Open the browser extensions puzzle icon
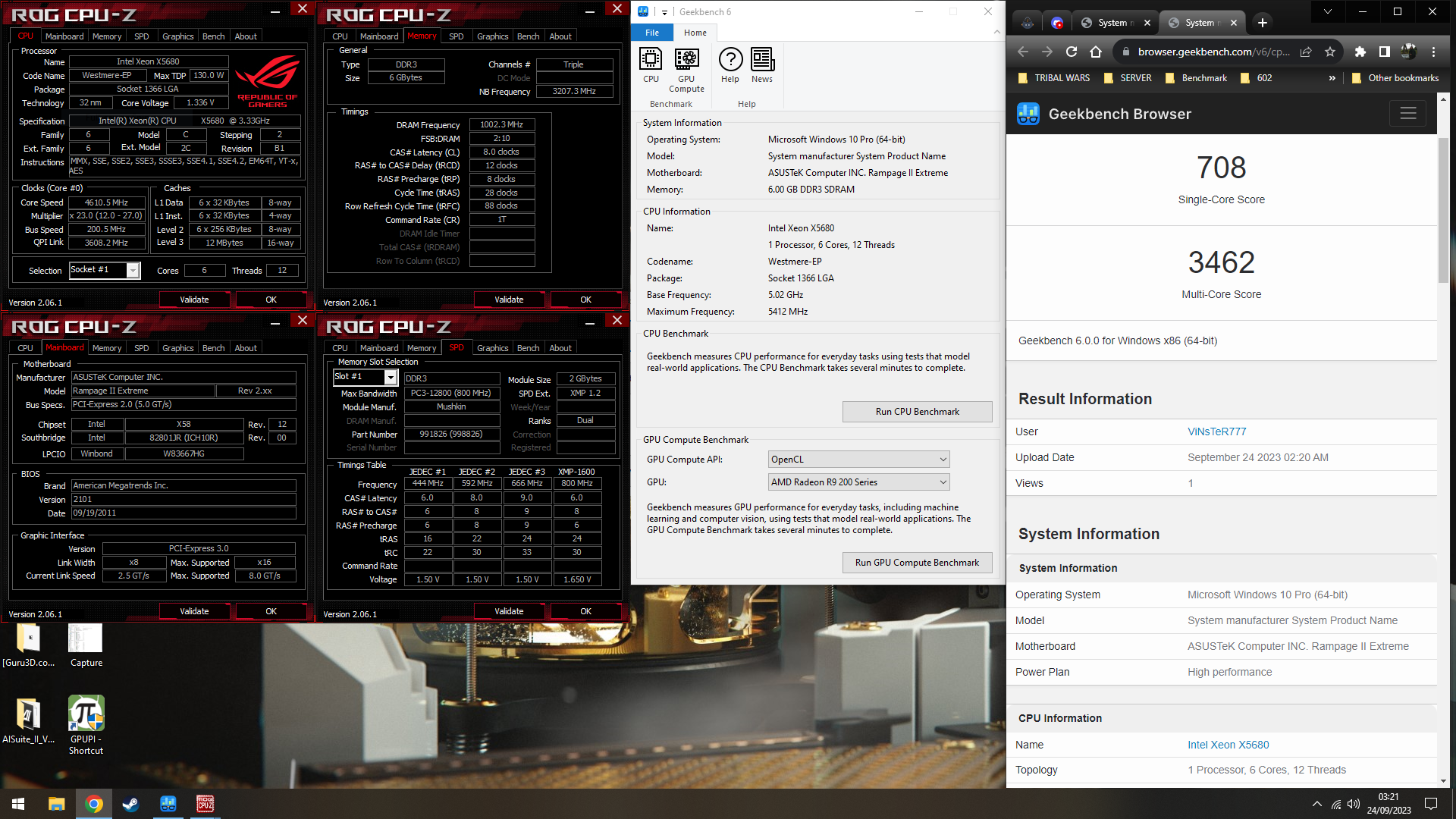Screen dimensions: 1456x819 coord(1360,52)
